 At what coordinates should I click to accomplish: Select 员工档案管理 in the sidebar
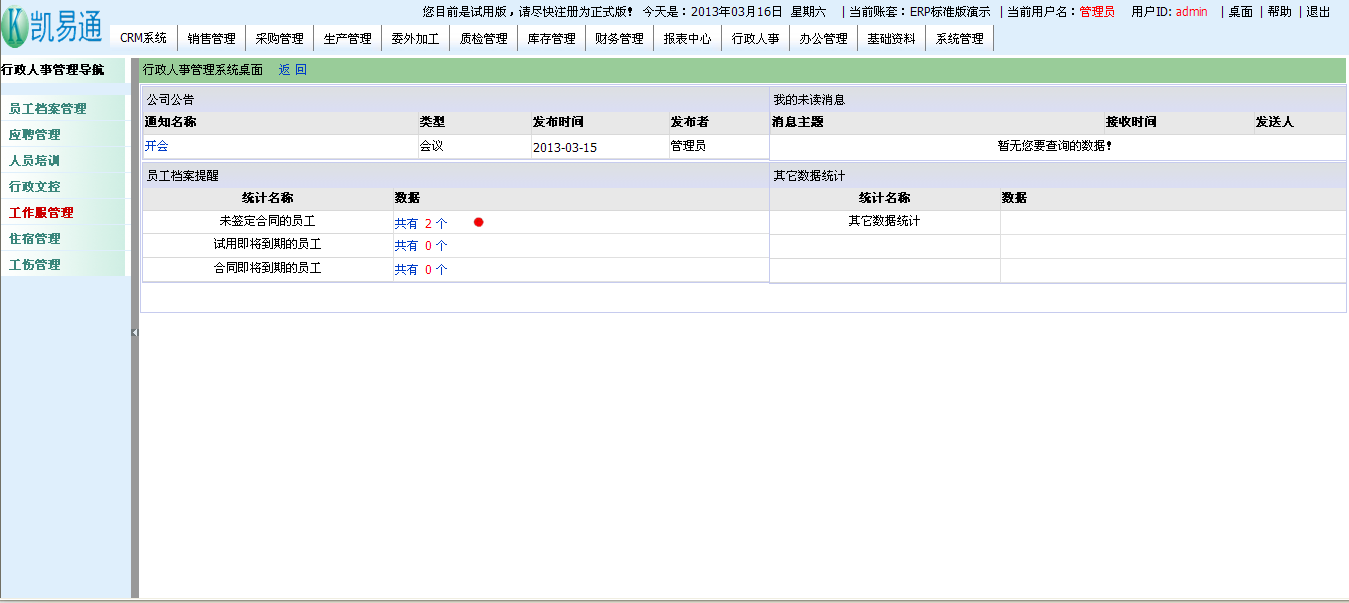pyautogui.click(x=48, y=109)
